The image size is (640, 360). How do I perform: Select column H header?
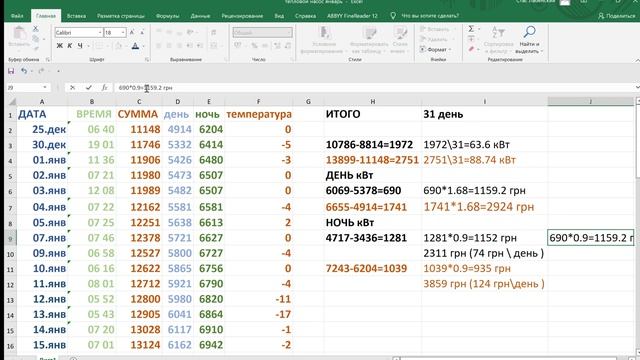(373, 101)
